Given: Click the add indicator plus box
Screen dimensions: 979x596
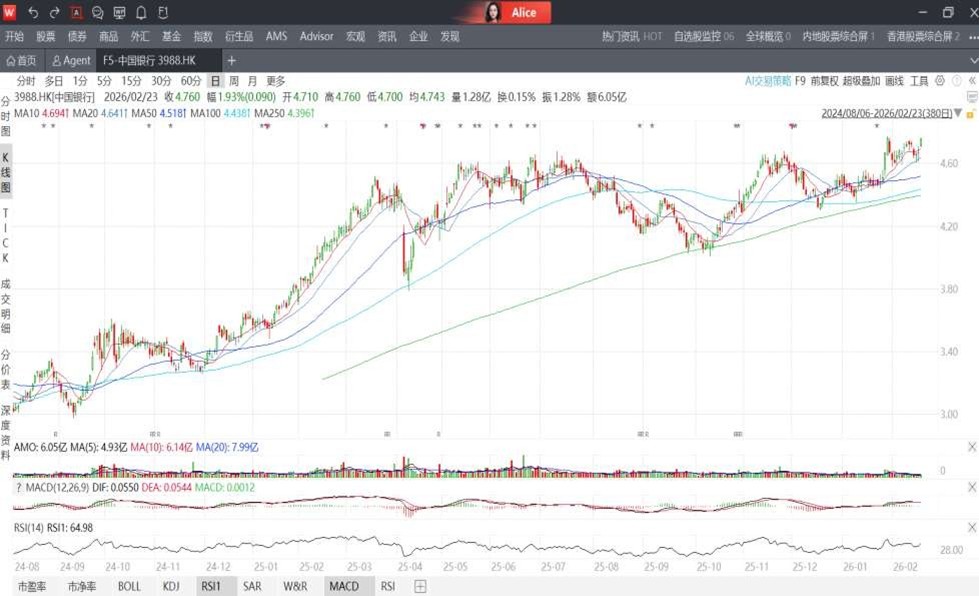Looking at the screenshot, I should (420, 587).
